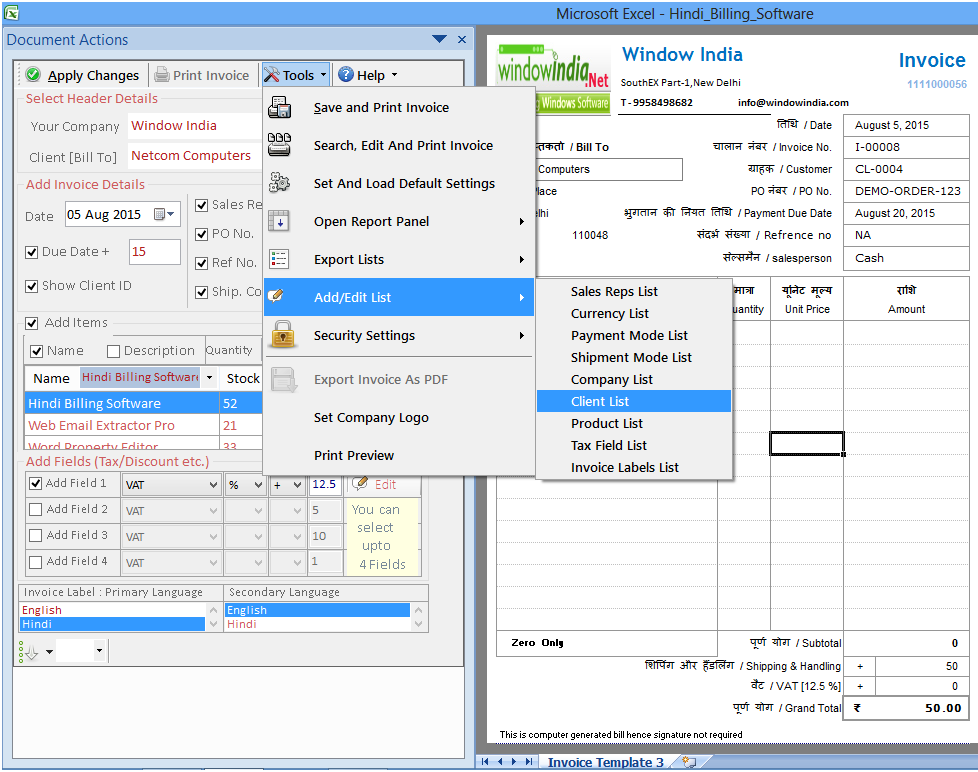
Task: Open the Add Field 1 plus sign dropdown
Action: [298, 485]
